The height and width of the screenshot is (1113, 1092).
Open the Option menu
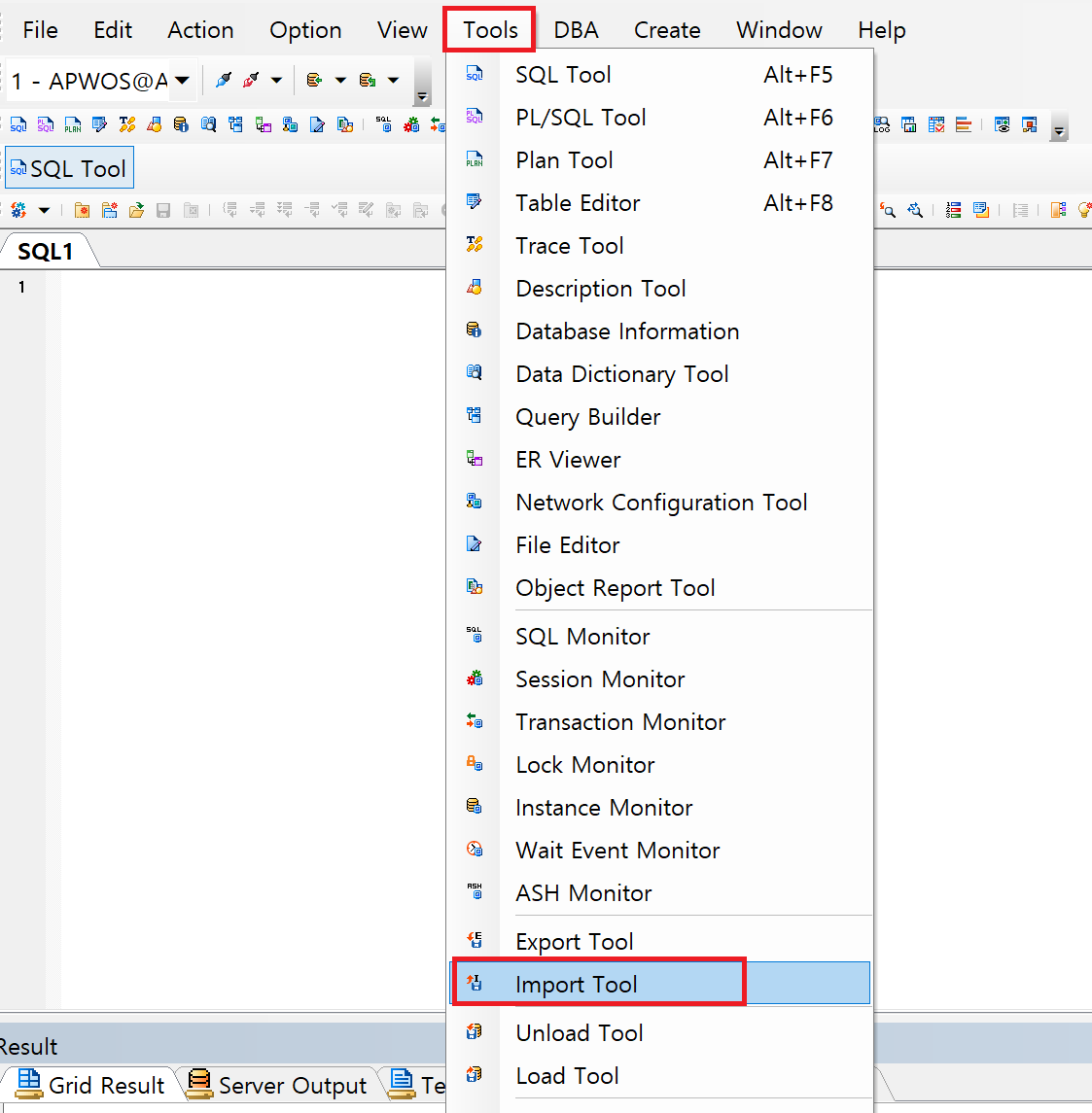[x=305, y=30]
